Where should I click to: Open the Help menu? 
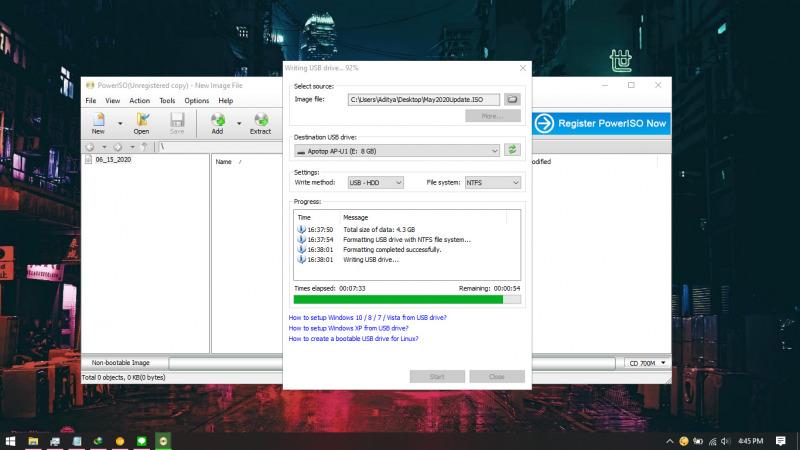(226, 101)
